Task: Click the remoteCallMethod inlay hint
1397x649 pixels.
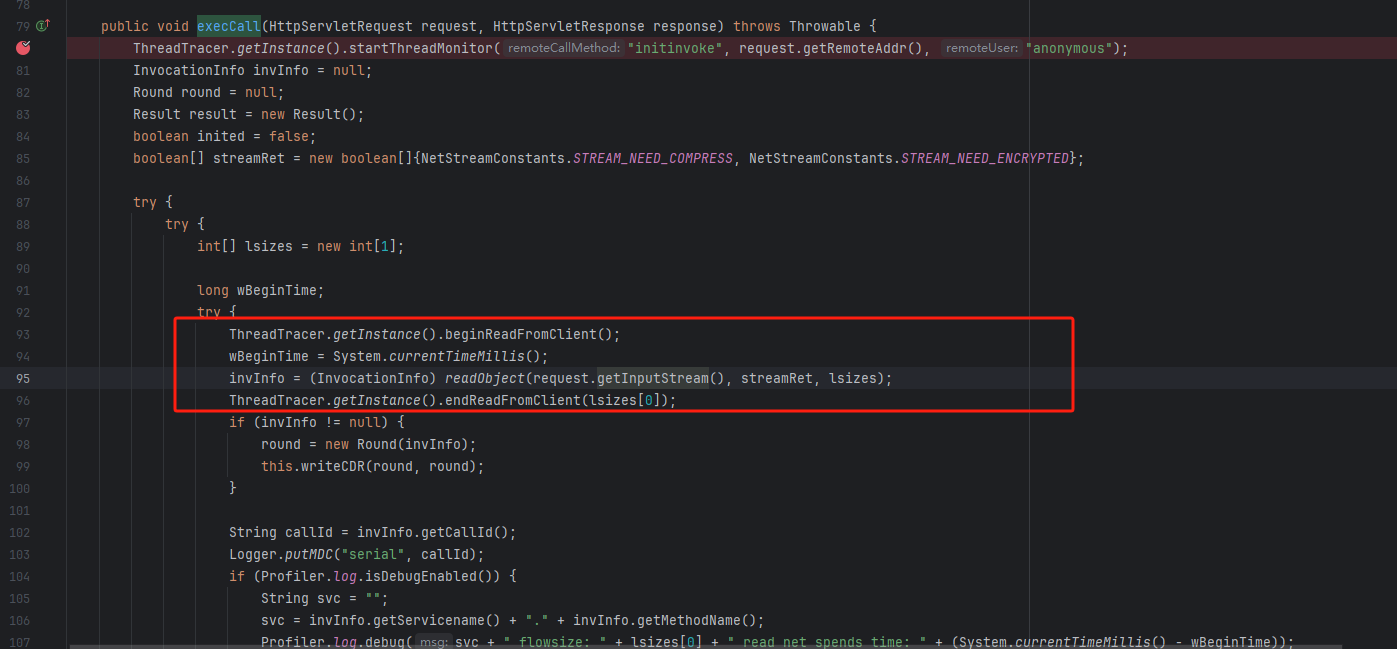Action: click(x=563, y=48)
